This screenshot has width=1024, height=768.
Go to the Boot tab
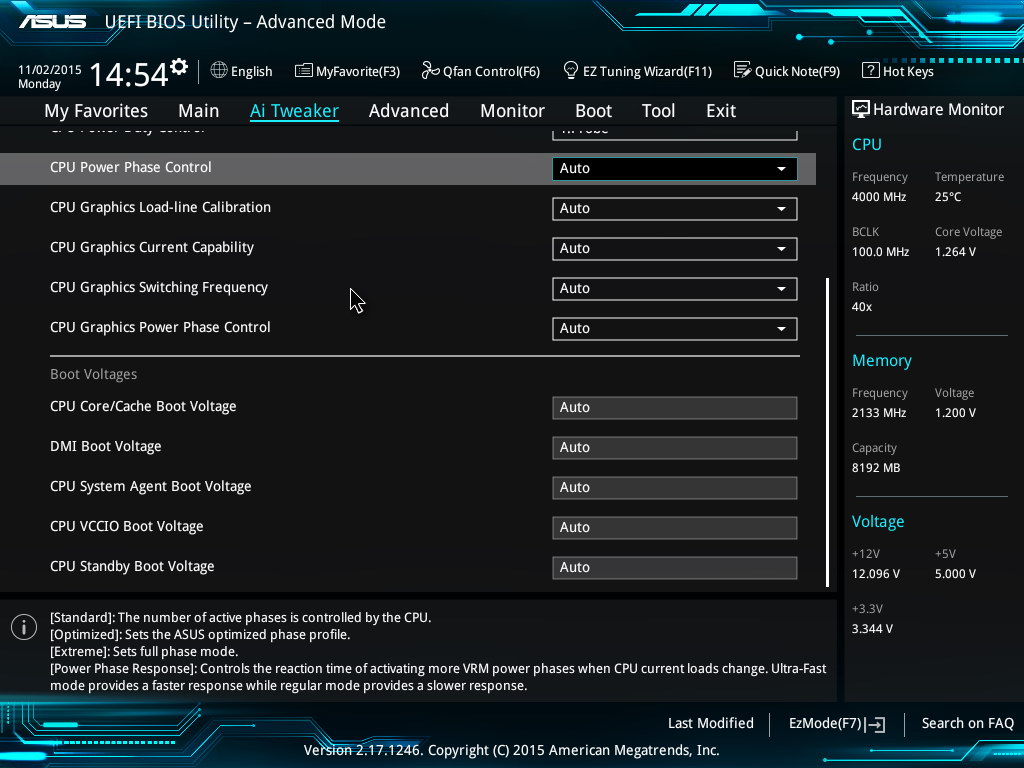593,111
